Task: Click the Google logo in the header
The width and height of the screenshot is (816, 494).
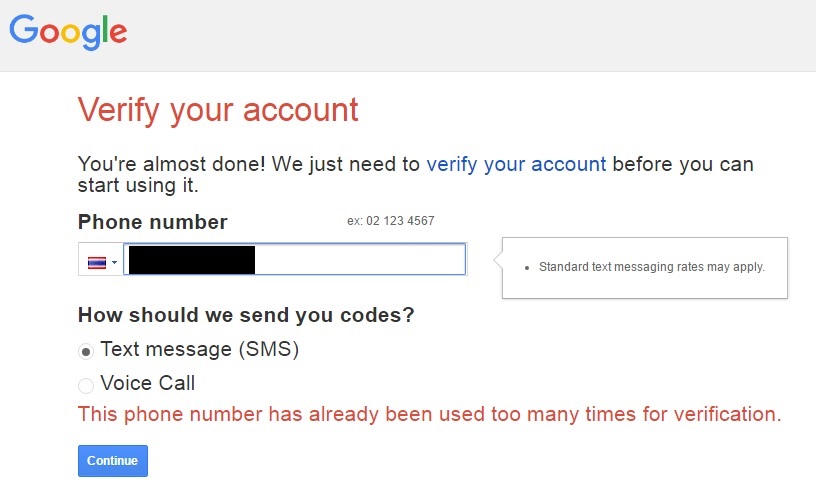Action: point(68,32)
